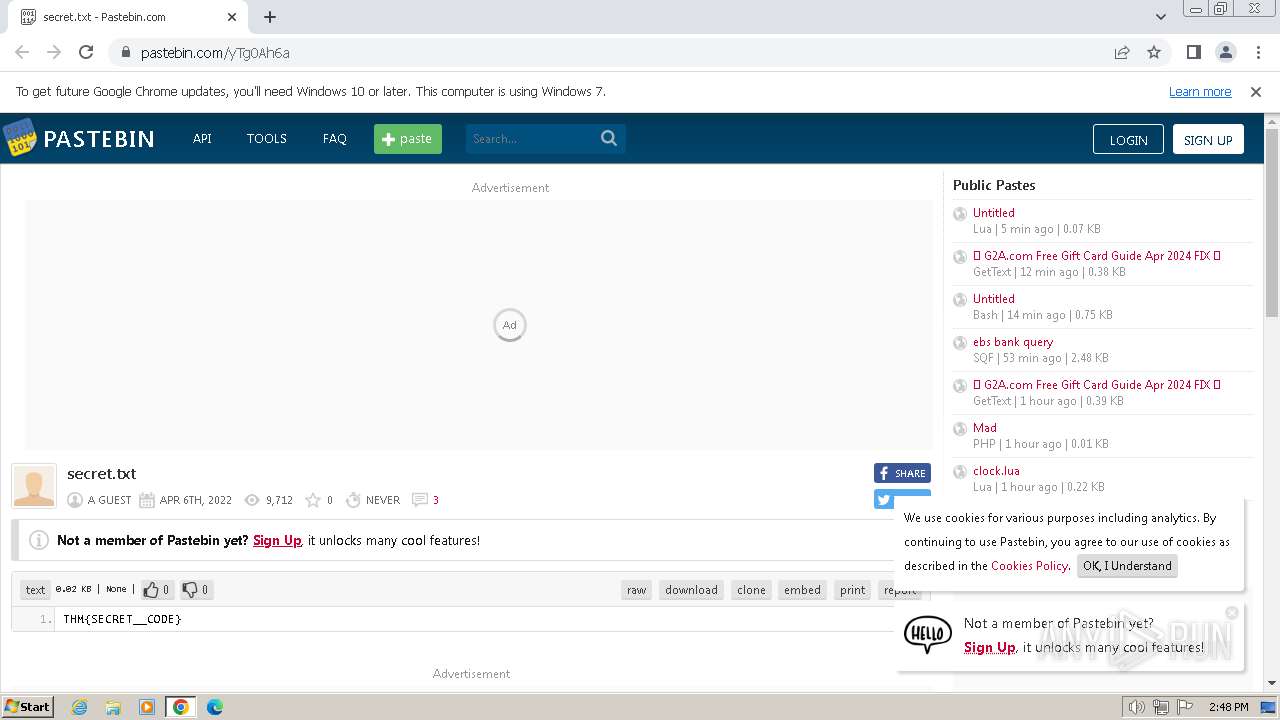Open the Cookies Policy link
Viewport: 1280px width, 720px height.
click(1029, 566)
